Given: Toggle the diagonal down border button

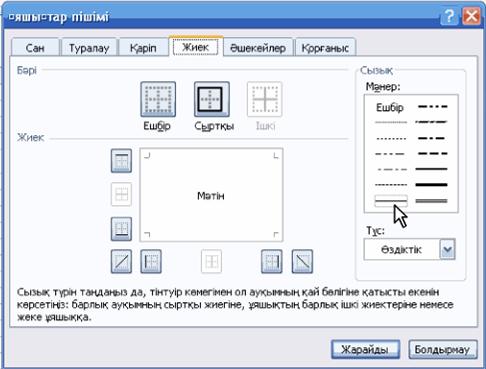Looking at the screenshot, I should point(302,261).
